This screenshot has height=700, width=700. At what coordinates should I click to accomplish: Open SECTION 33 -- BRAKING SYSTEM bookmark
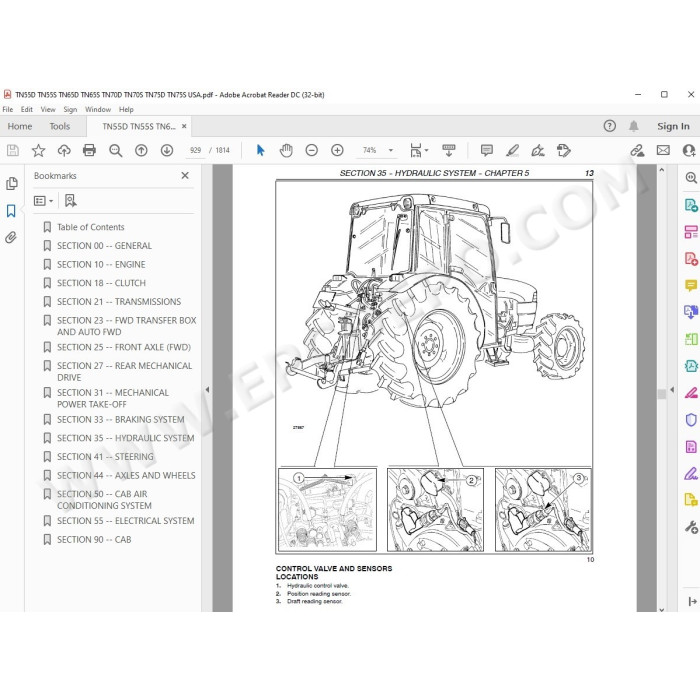[x=121, y=420]
